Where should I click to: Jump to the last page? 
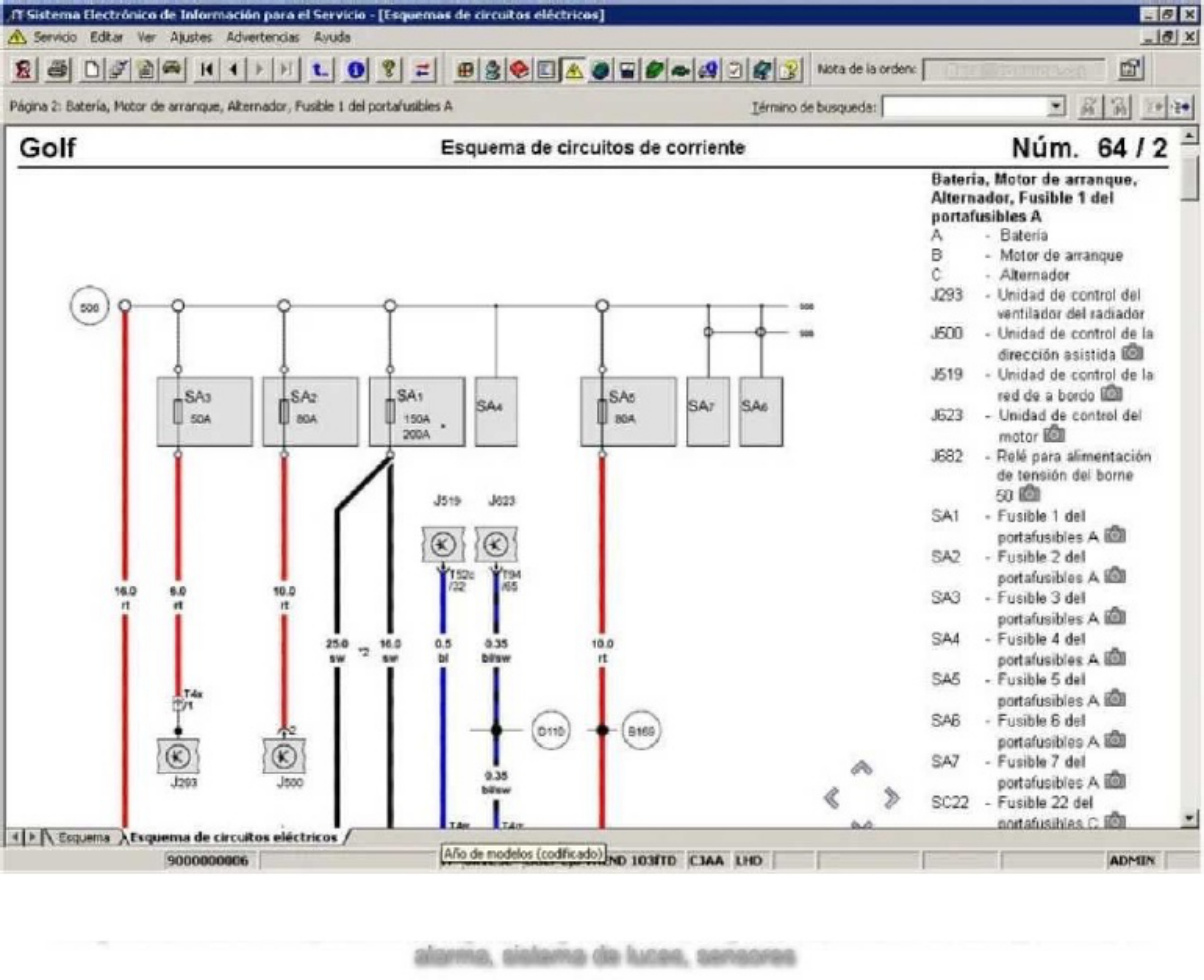[x=286, y=69]
